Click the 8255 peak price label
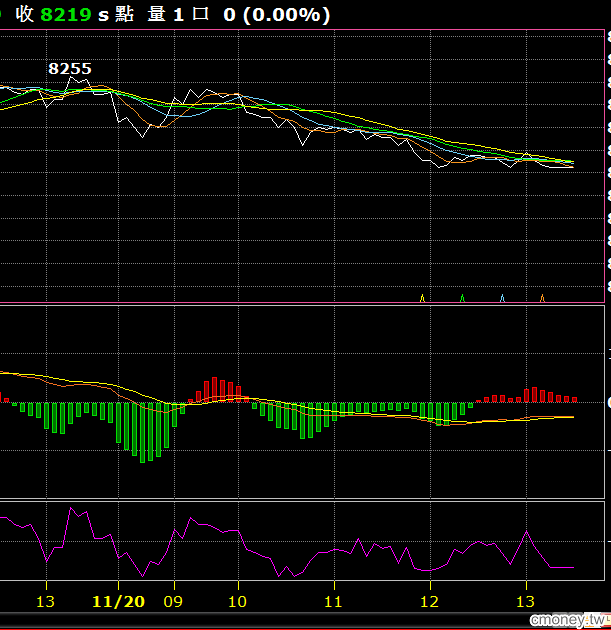The height and width of the screenshot is (630, 611). 70,69
